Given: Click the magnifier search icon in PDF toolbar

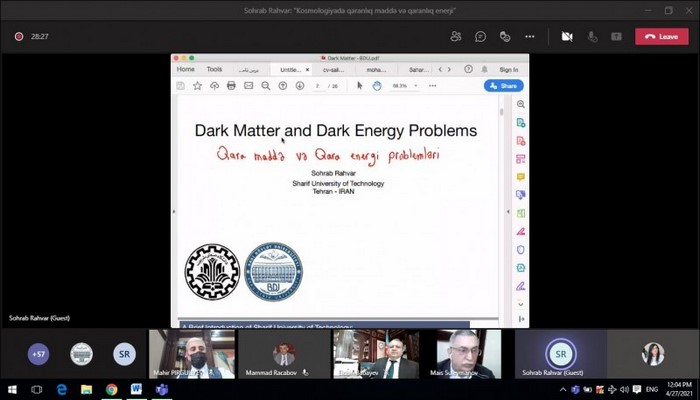Looking at the screenshot, I should [x=265, y=86].
